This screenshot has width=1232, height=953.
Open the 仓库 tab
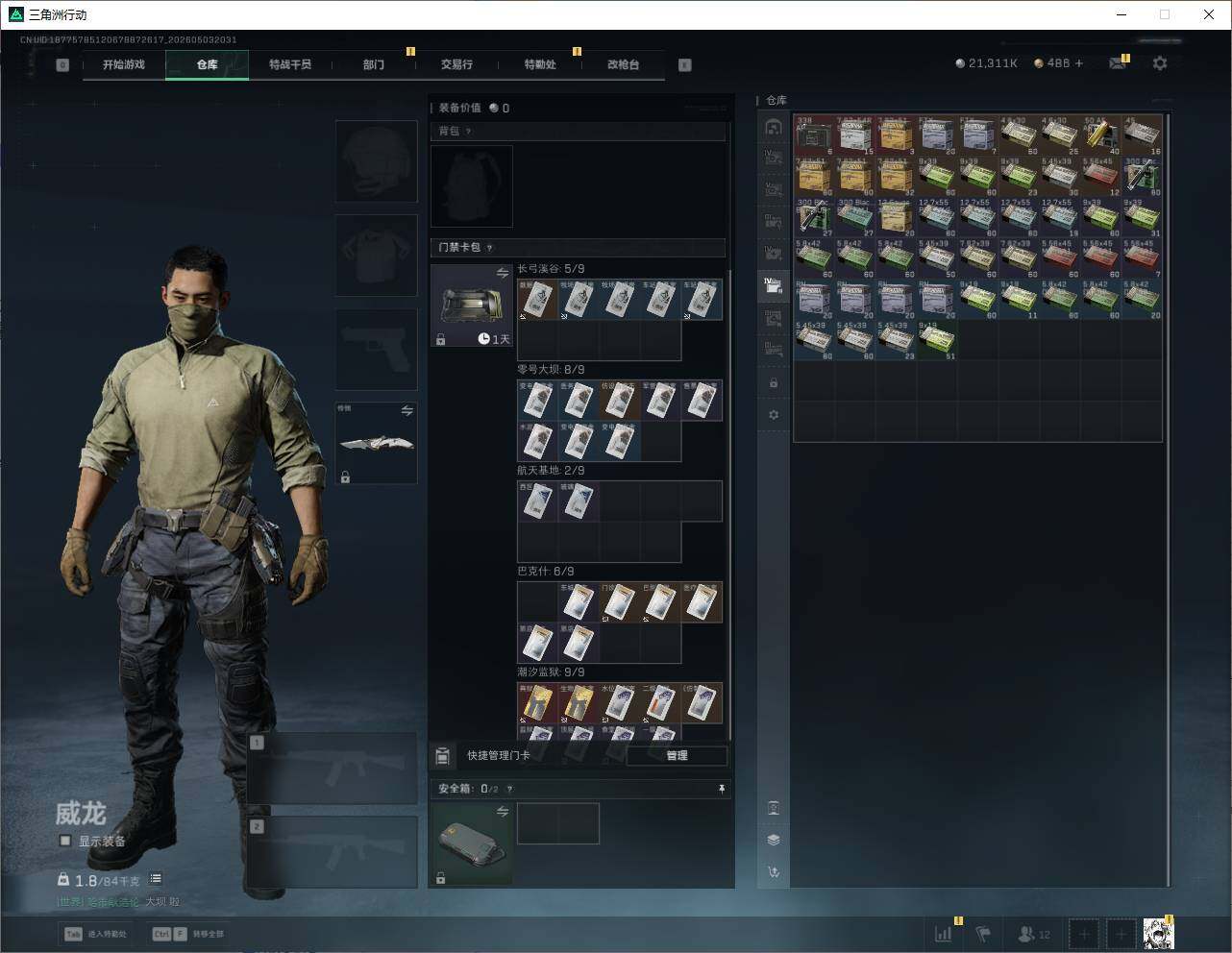tap(208, 65)
